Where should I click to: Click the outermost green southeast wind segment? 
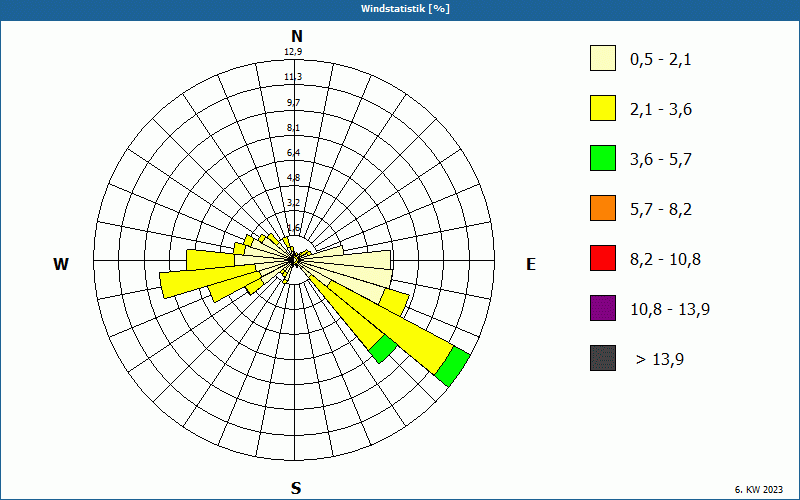point(453,366)
